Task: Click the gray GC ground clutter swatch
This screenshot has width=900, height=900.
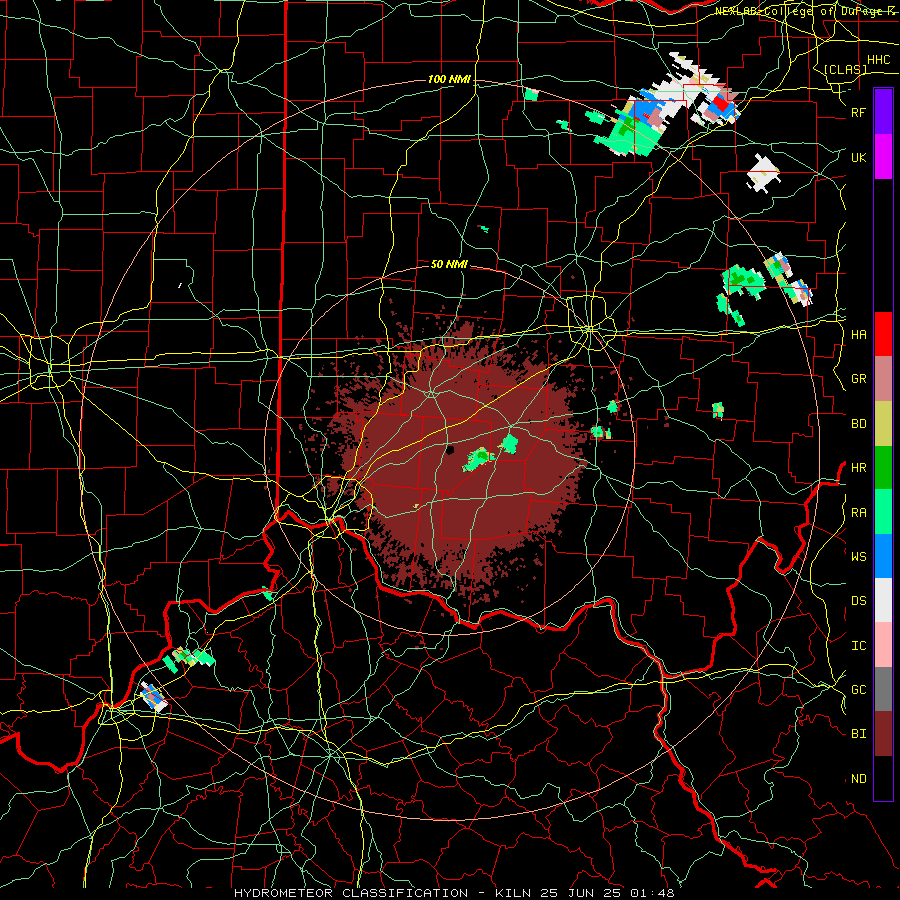Action: (x=883, y=689)
